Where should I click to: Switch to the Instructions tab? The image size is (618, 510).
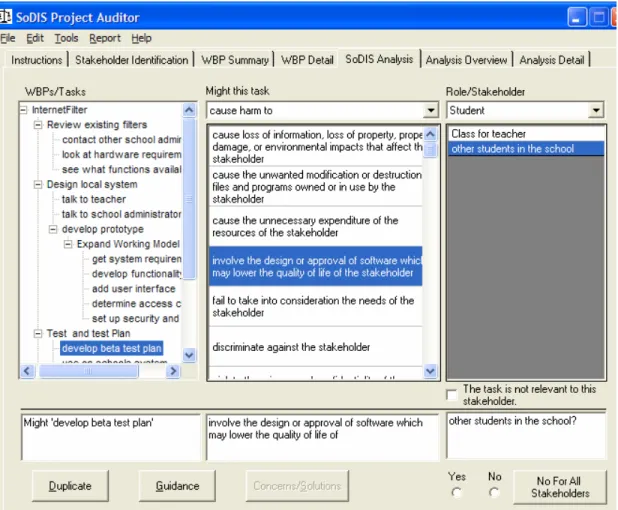[36, 60]
